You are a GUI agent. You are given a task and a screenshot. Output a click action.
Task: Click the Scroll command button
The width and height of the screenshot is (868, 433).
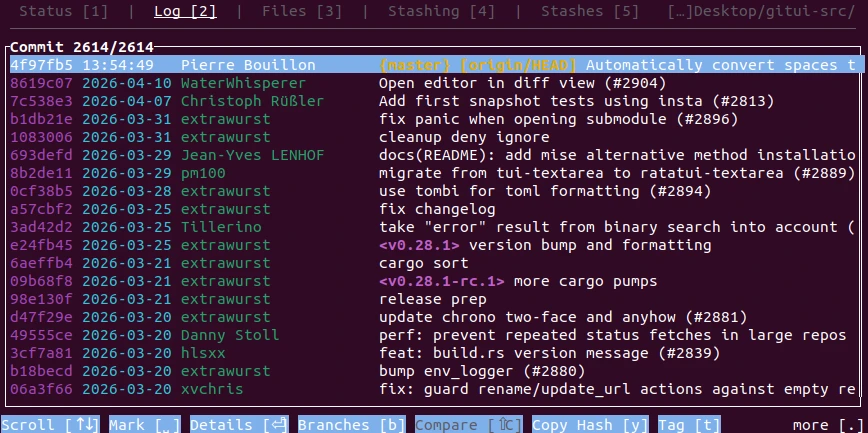pos(50,425)
